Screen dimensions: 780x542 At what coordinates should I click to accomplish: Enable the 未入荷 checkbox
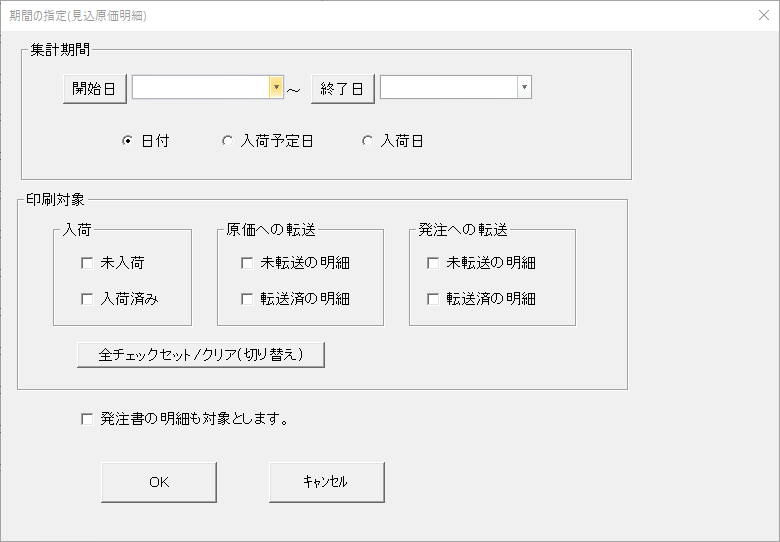pos(87,263)
